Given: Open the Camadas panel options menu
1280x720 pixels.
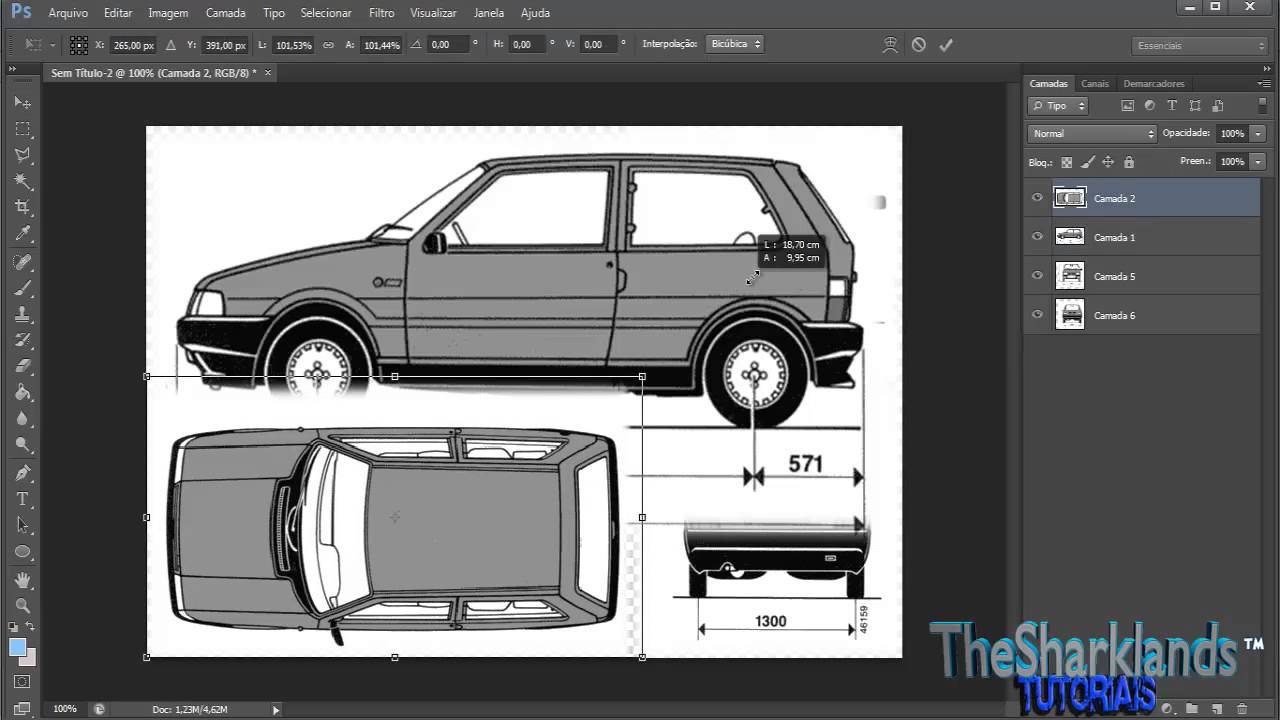Looking at the screenshot, I should 1262,84.
